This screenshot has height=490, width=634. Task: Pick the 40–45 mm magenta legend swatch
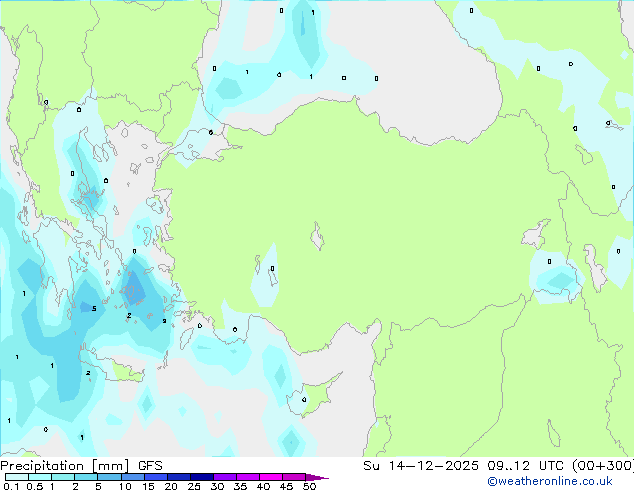point(271,477)
